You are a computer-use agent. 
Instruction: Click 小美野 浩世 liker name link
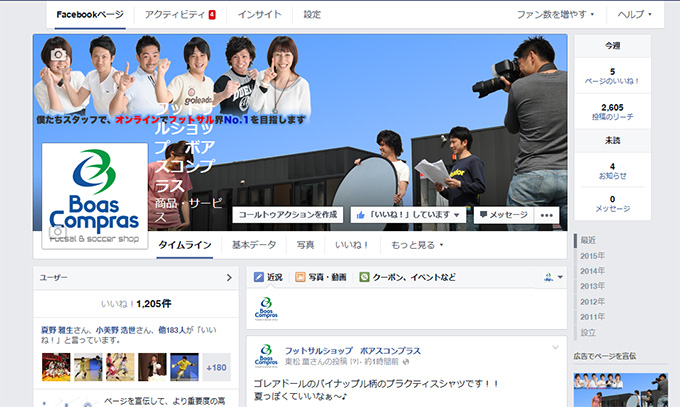[115, 330]
